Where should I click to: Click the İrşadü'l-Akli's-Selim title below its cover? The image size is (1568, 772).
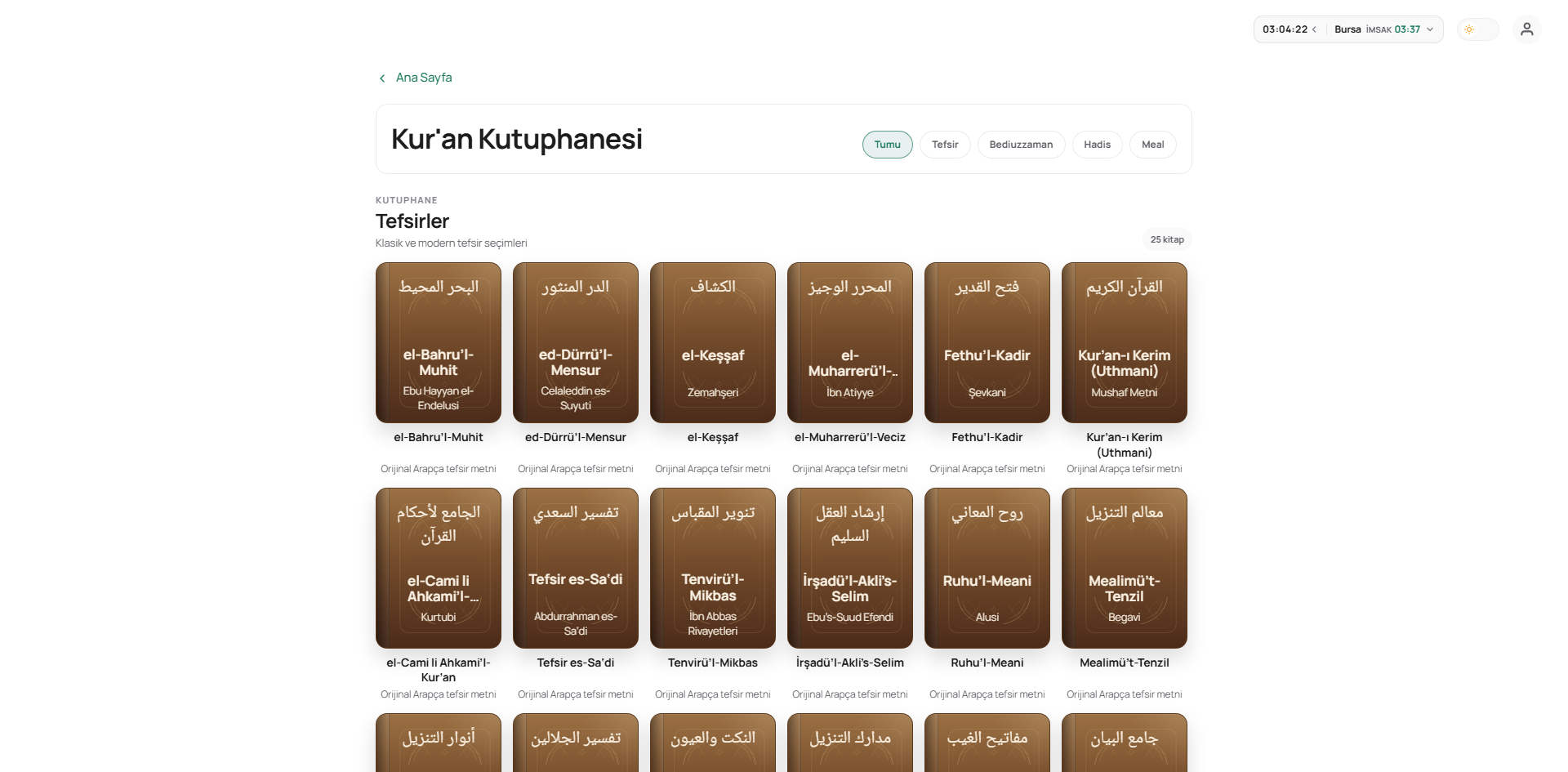[x=850, y=663]
